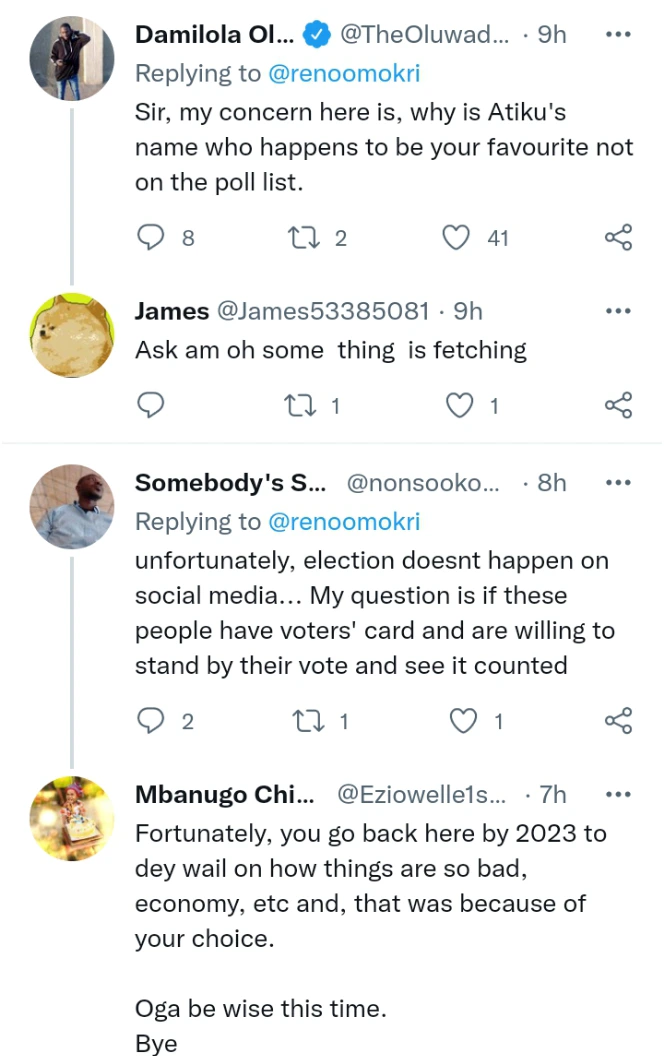Open more options on Mbanugo's tweet
664x1056 pixels.
point(619,795)
